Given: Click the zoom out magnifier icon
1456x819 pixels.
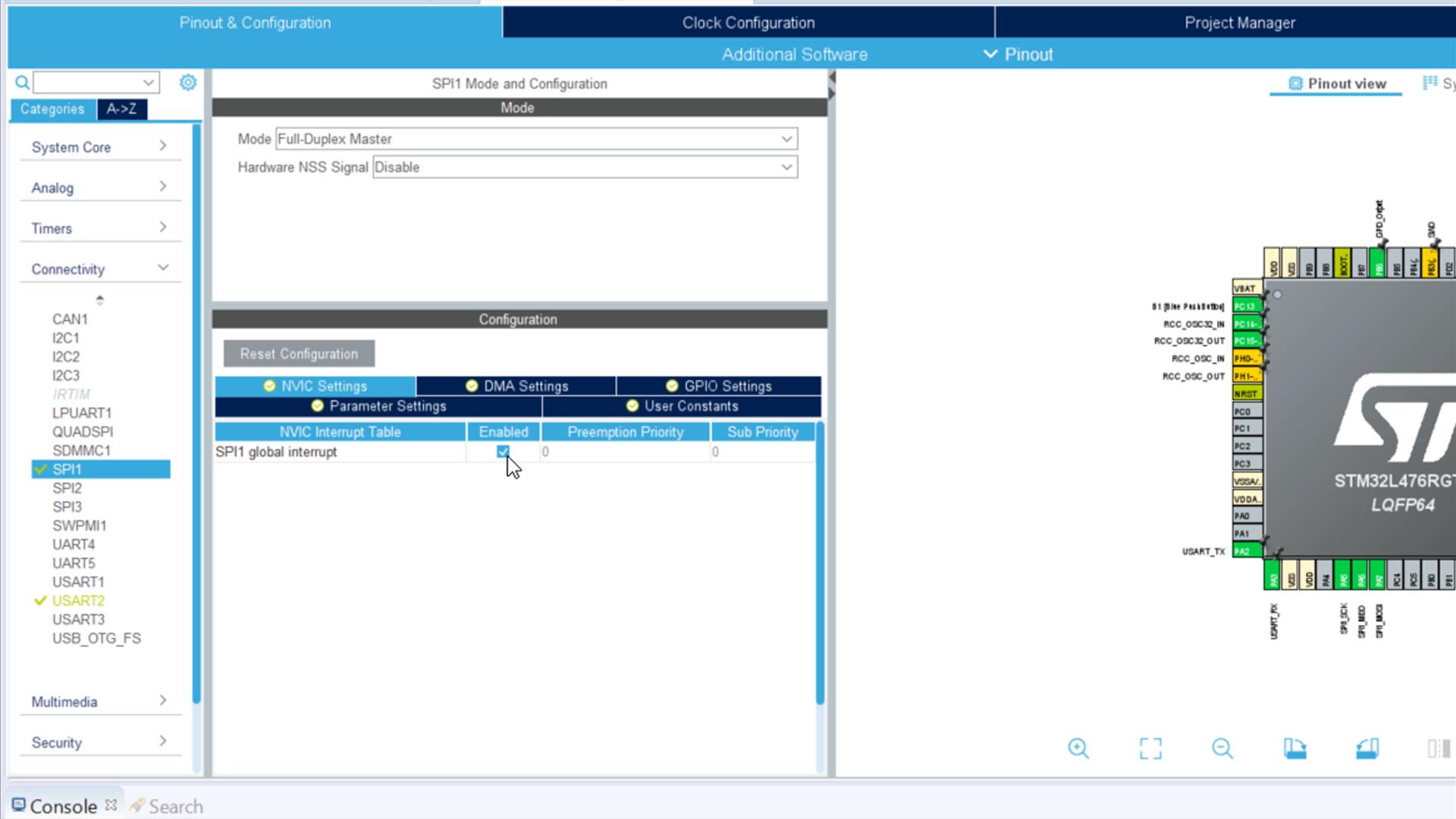Looking at the screenshot, I should click(x=1222, y=748).
